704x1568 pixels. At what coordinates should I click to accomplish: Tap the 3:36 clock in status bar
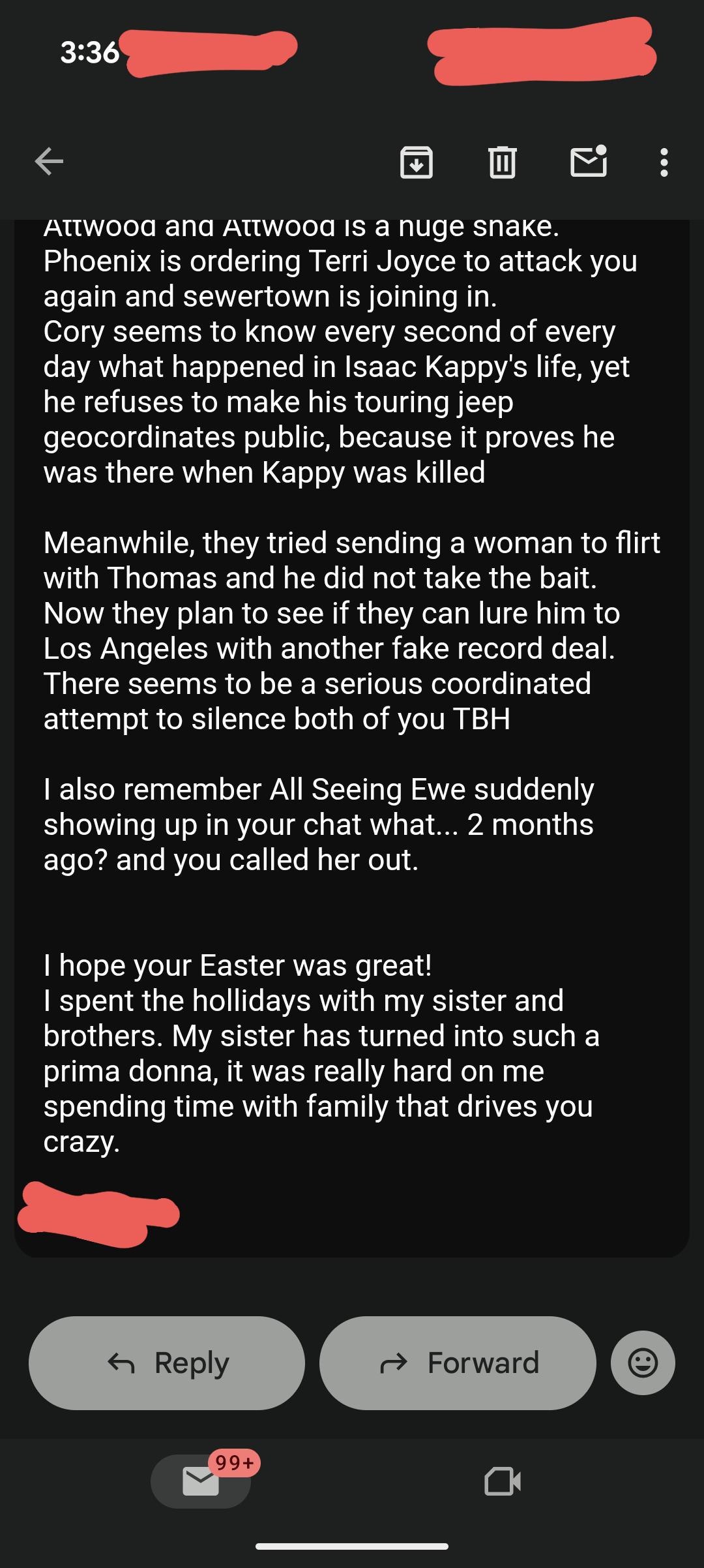click(90, 52)
